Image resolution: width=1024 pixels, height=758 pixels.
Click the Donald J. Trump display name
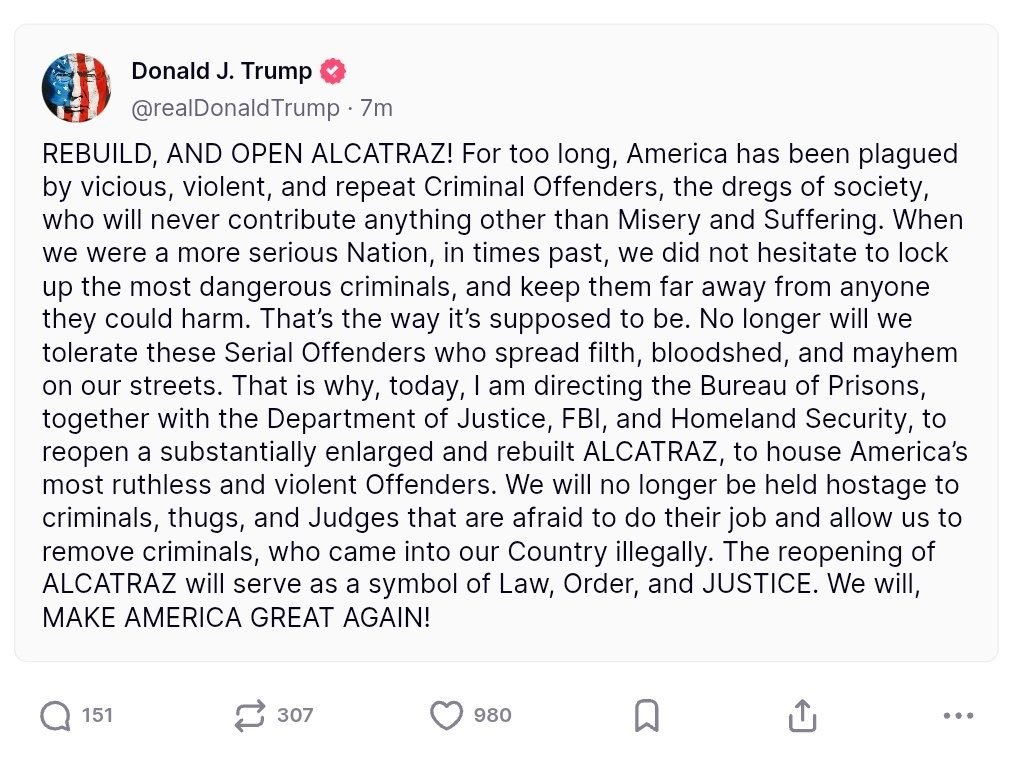click(221, 71)
